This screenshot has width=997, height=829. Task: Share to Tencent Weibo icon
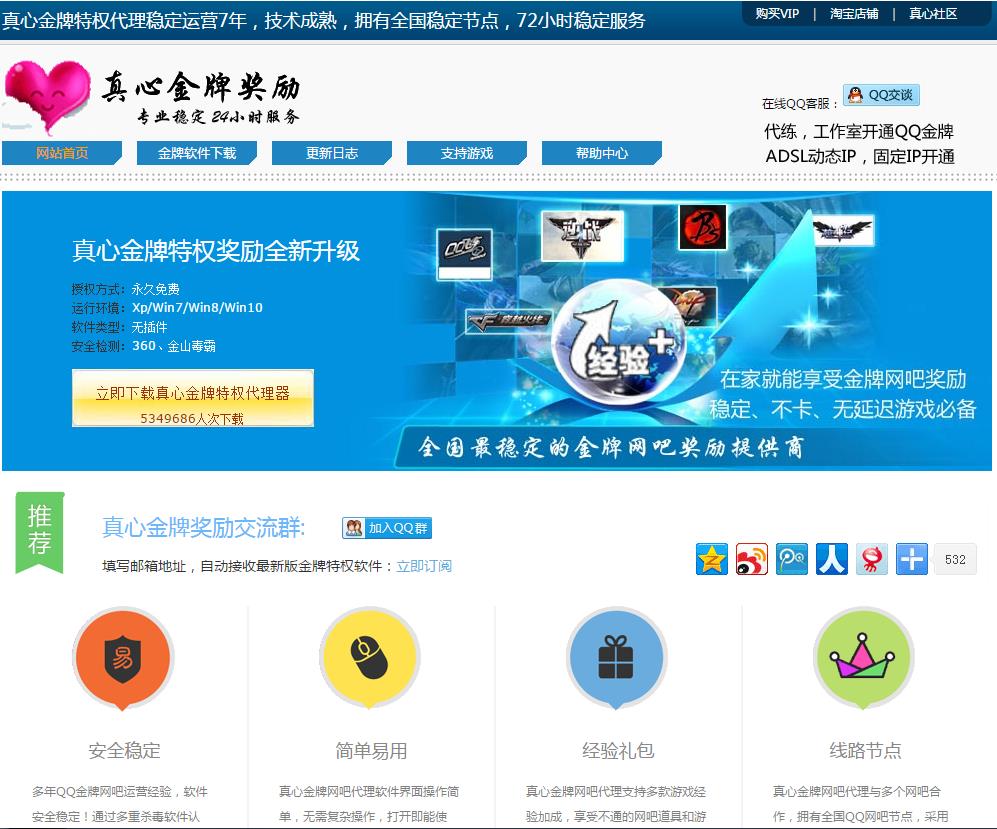pos(792,559)
